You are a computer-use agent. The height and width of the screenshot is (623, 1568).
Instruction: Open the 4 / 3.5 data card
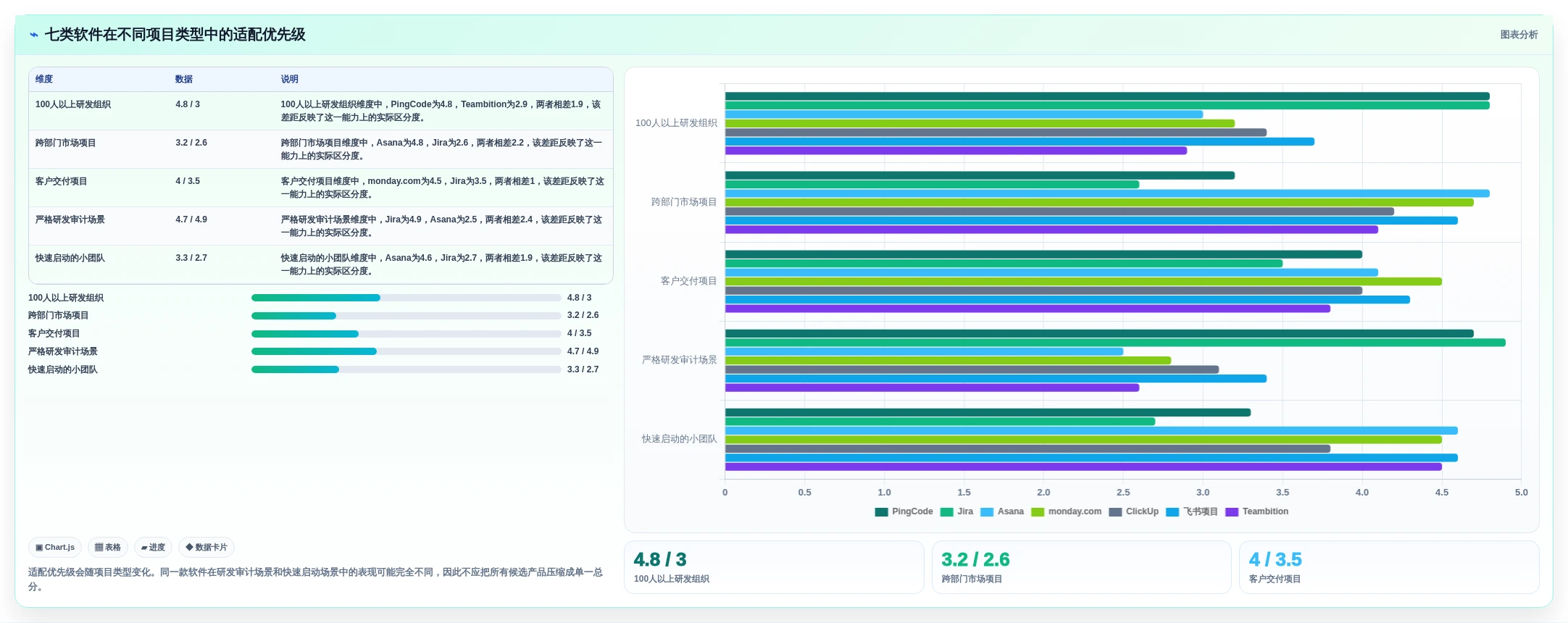(x=1389, y=567)
